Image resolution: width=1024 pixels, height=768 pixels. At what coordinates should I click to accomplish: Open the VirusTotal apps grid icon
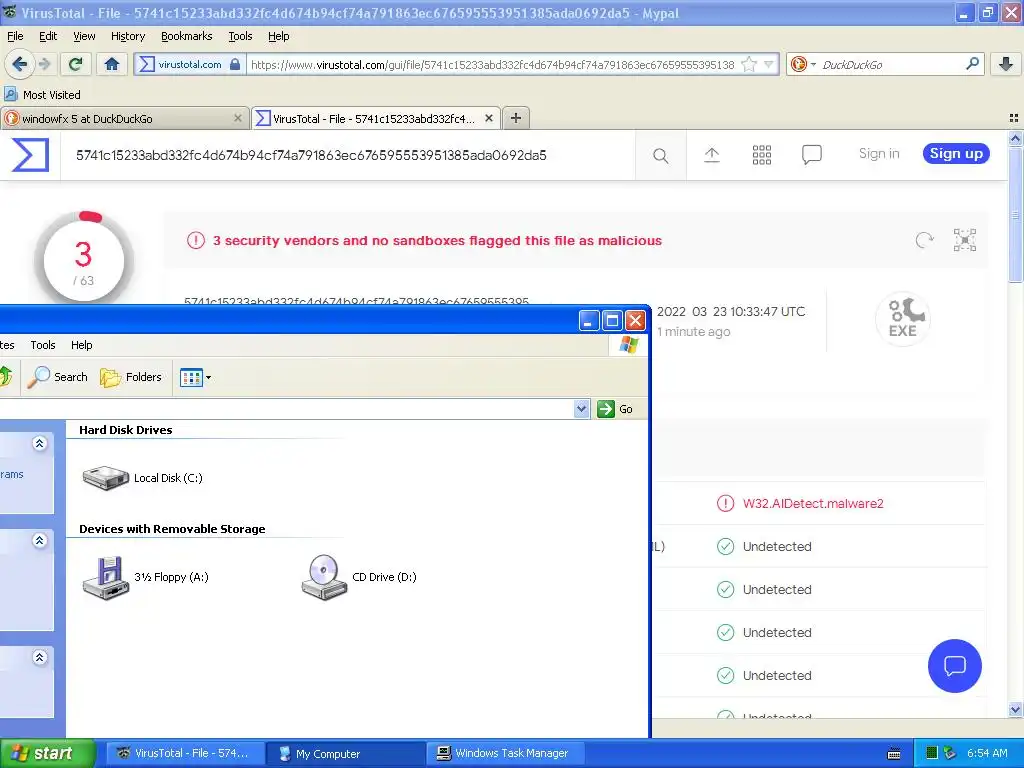(x=761, y=155)
